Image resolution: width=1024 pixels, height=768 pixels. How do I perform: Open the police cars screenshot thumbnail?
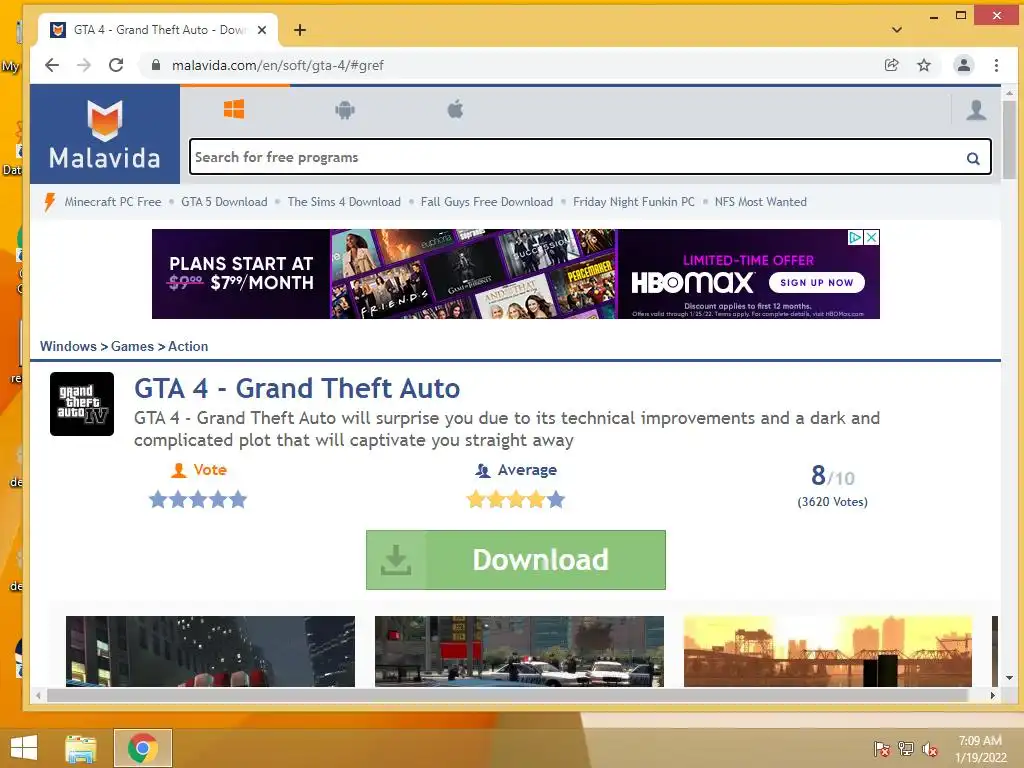tap(519, 651)
